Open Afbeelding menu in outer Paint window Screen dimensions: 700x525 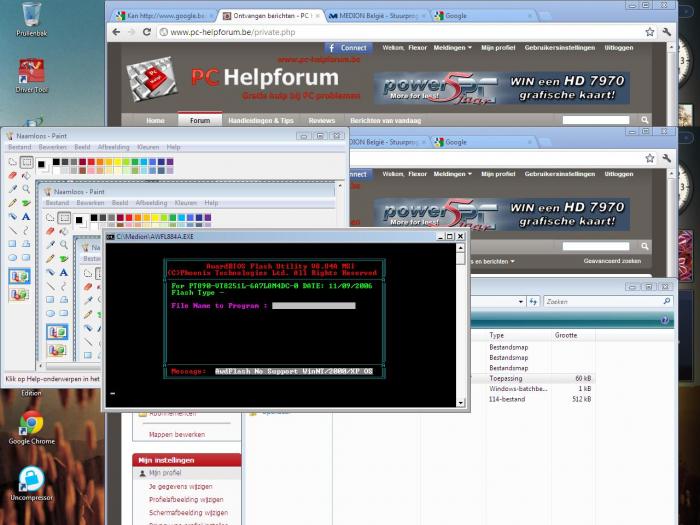coord(113,147)
